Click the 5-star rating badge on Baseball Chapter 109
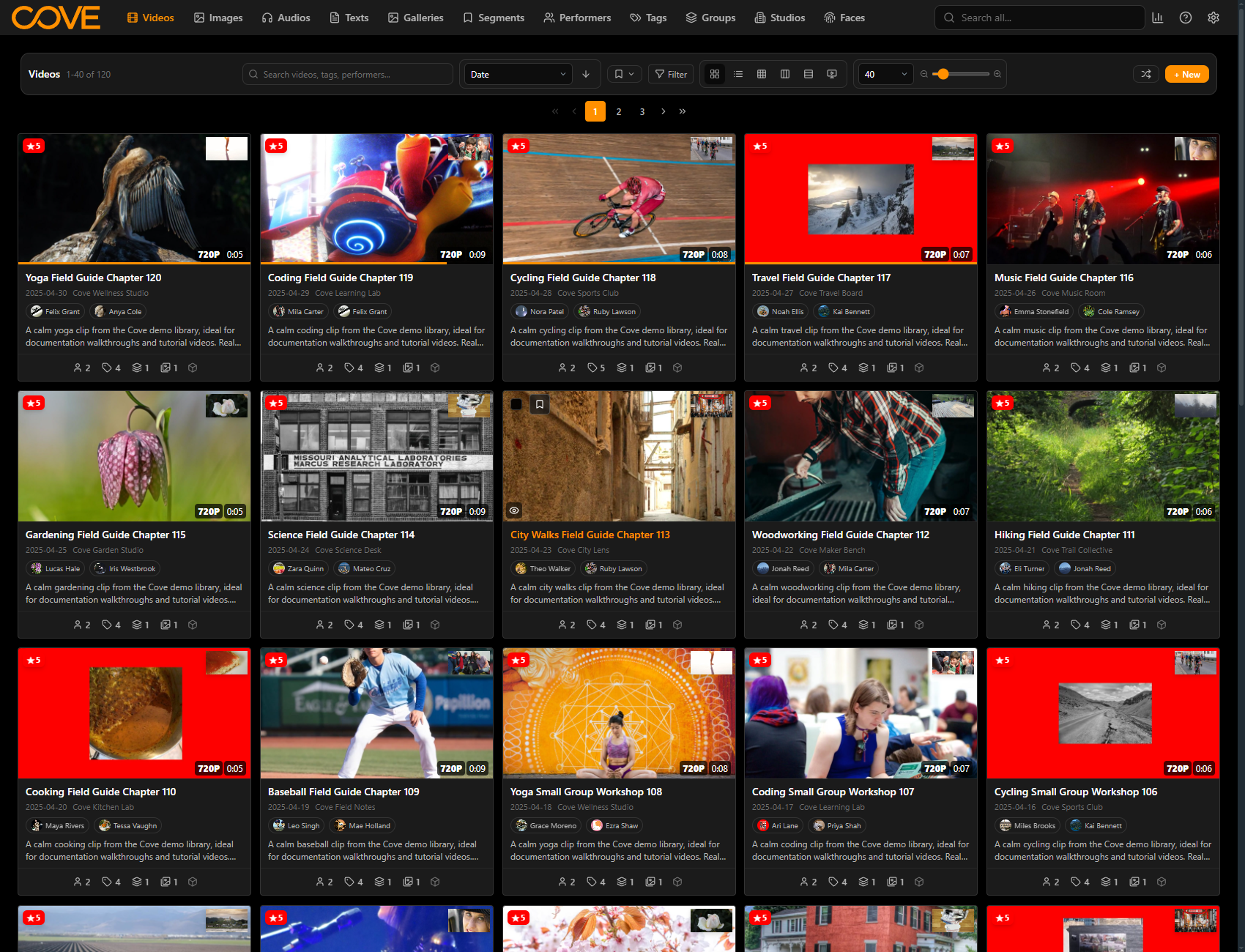The height and width of the screenshot is (952, 1245). pyautogui.click(x=276, y=660)
